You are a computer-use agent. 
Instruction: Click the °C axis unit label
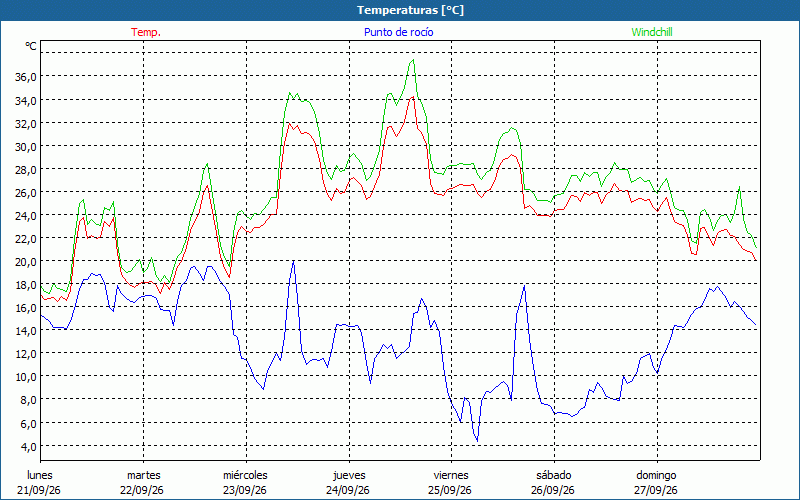click(31, 46)
